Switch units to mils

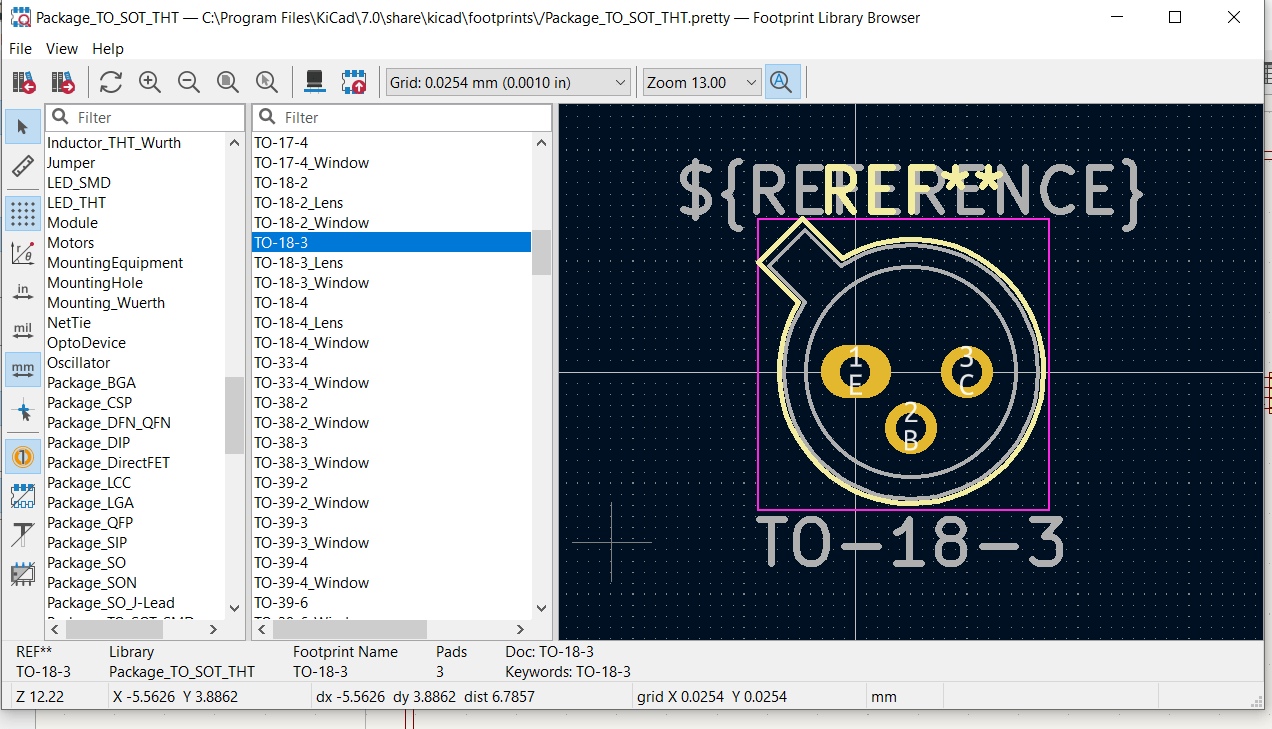pos(23,331)
